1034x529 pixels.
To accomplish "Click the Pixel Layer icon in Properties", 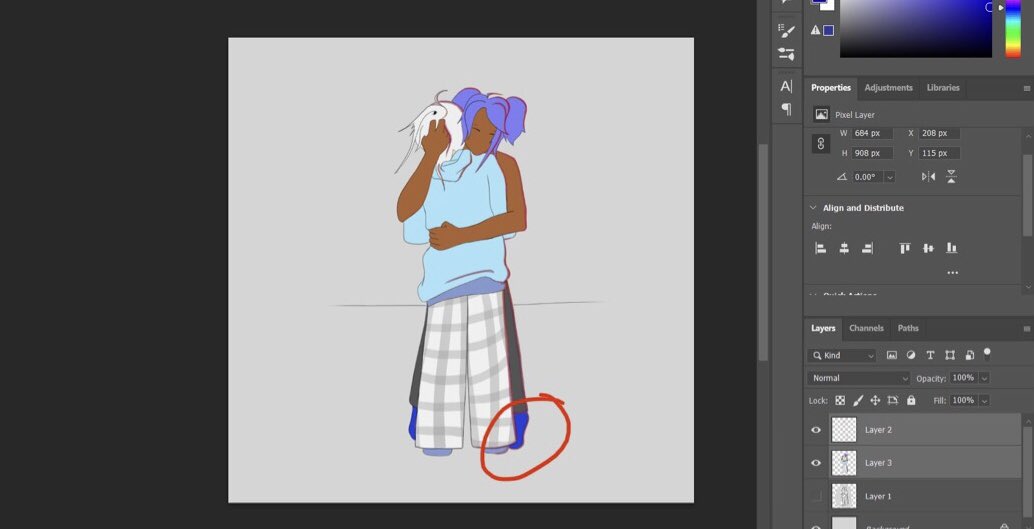I will click(x=822, y=115).
